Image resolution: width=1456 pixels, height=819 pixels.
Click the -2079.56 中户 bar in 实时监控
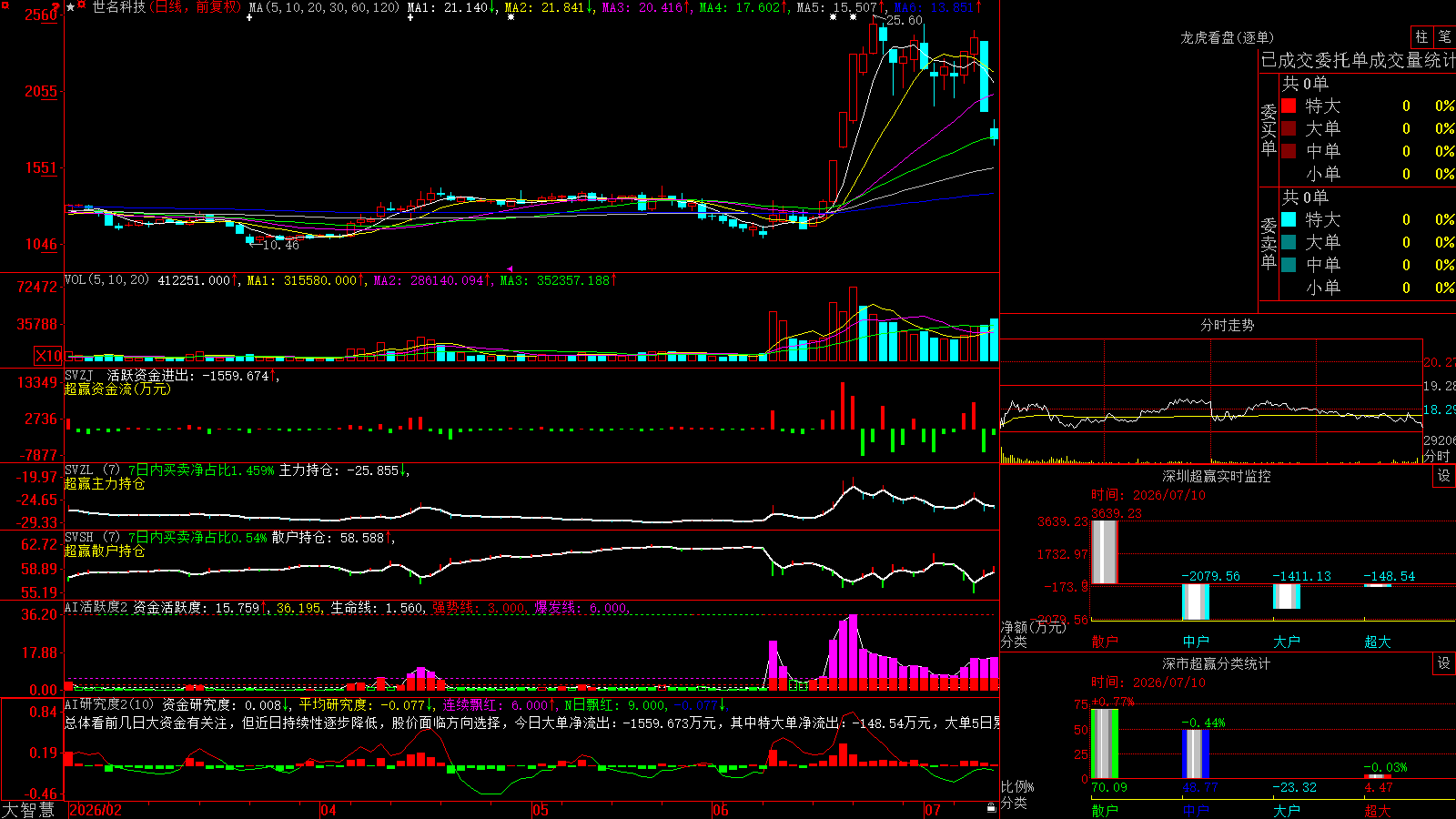(1196, 602)
